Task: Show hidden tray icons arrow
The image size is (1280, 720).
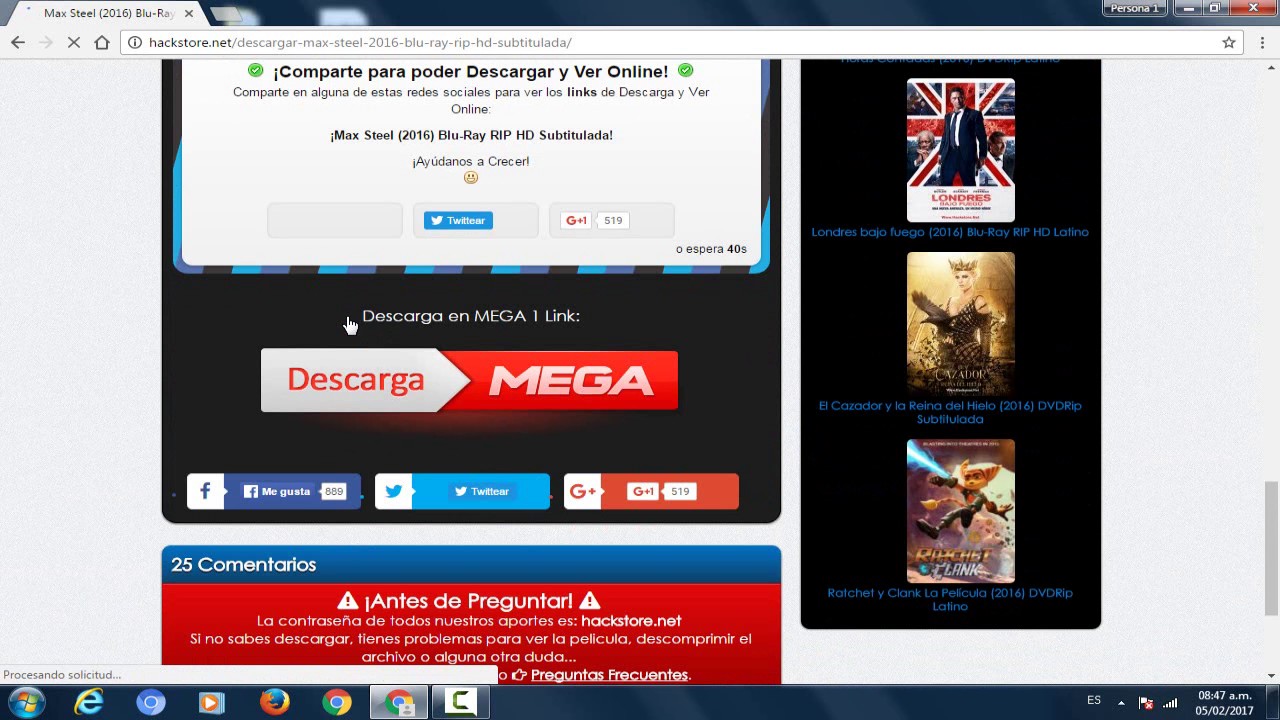Action: click(x=1121, y=702)
